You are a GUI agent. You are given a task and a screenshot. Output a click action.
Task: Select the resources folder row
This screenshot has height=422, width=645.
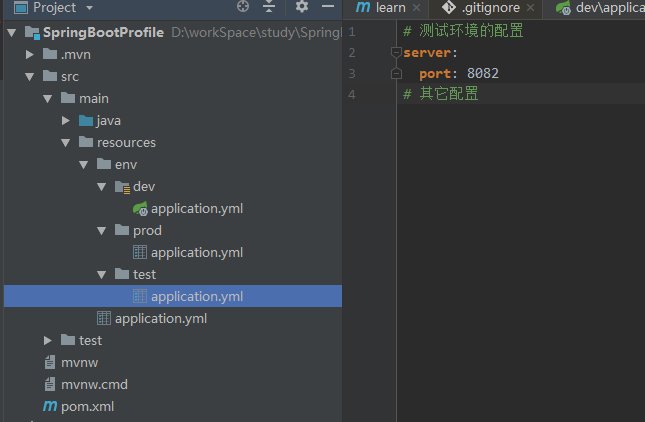[173, 143]
